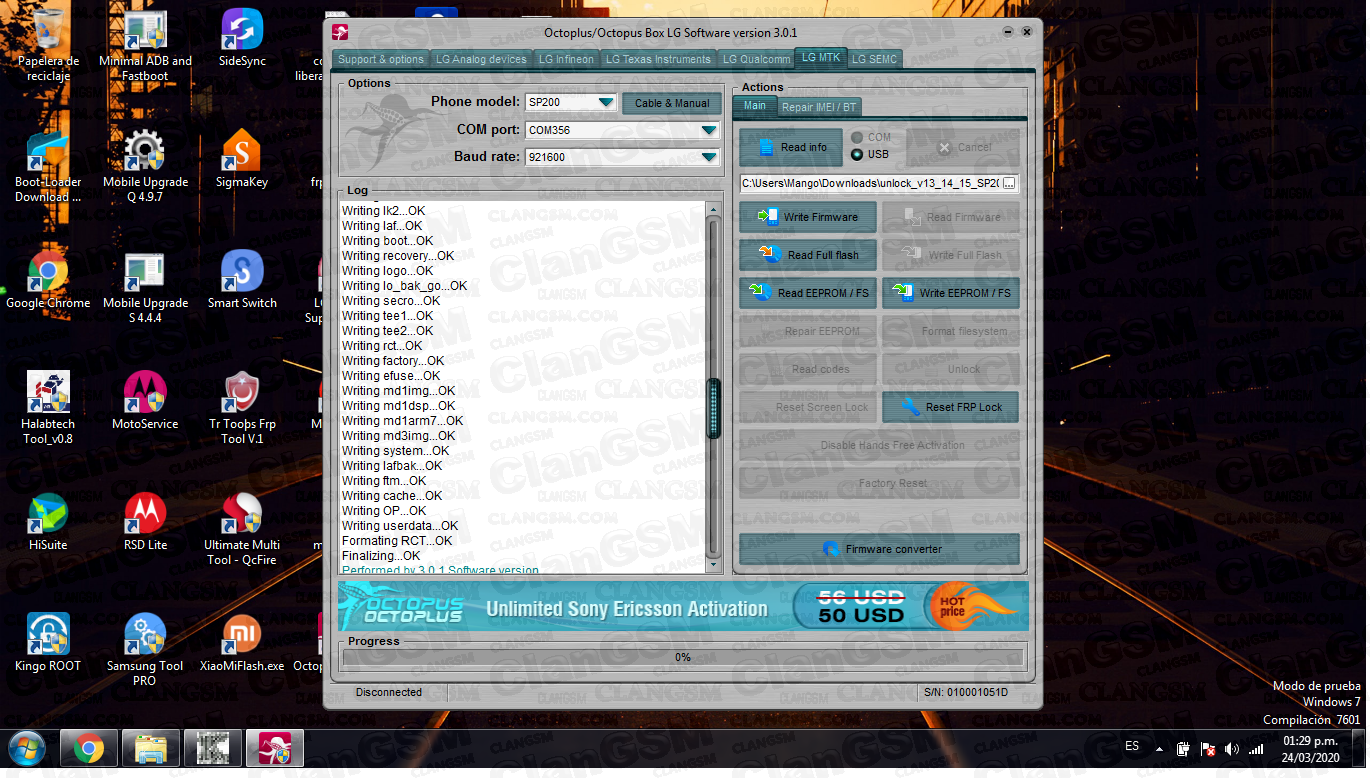Show hidden tray icons arrow
1370x778 pixels.
coord(1159,749)
